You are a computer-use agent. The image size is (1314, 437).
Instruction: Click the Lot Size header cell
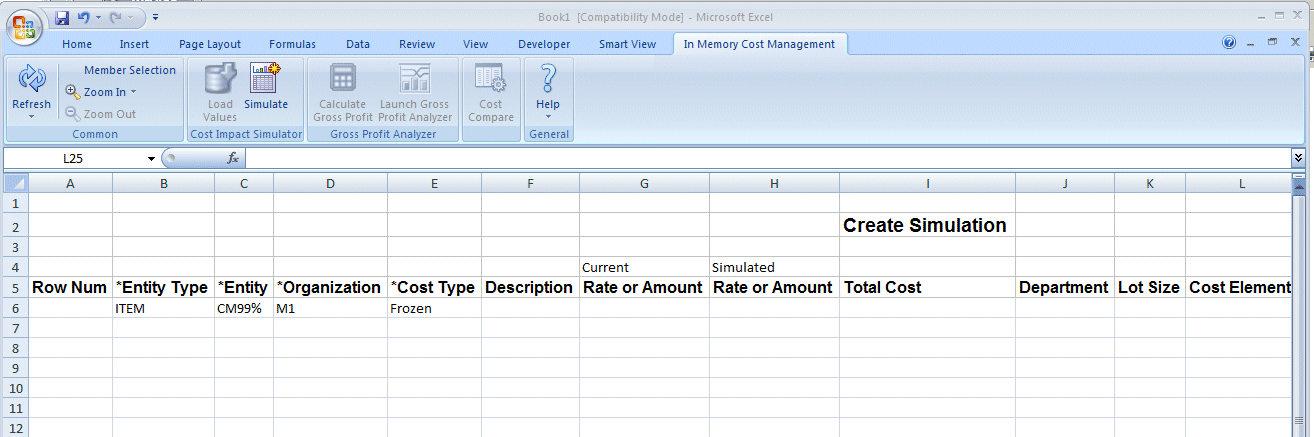click(x=1150, y=287)
